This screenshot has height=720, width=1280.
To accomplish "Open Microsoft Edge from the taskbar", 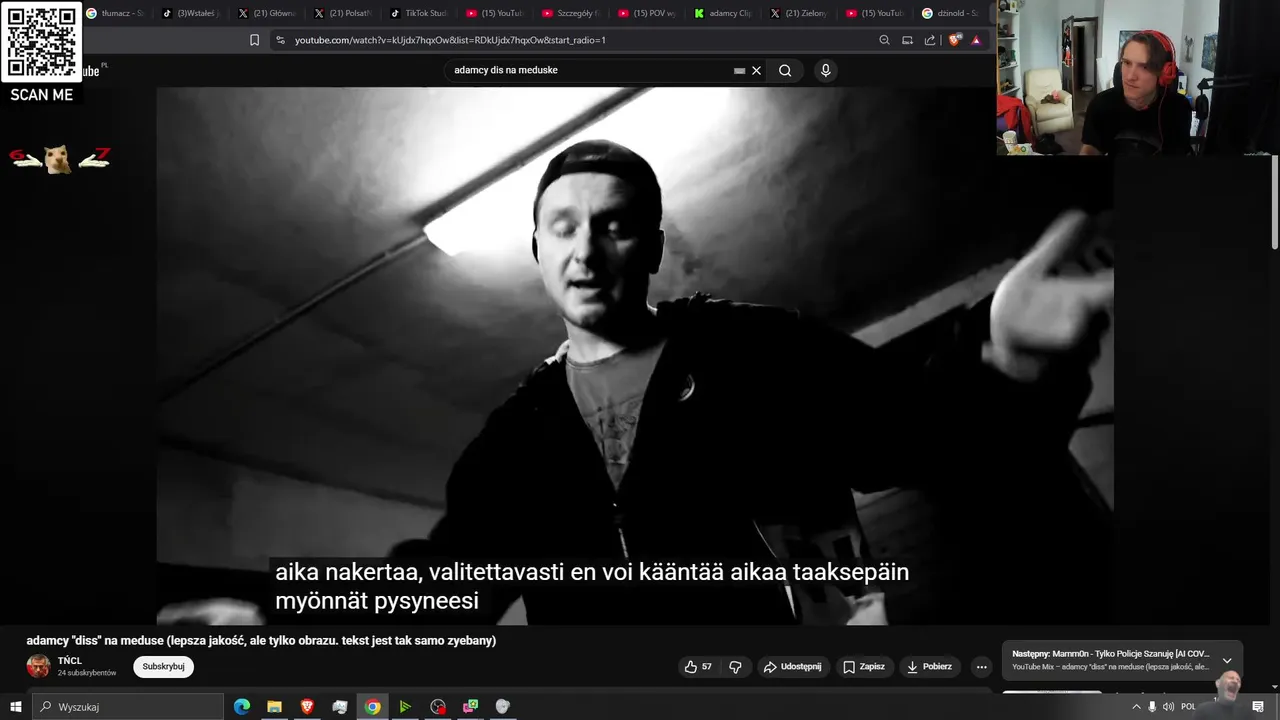I will [242, 707].
